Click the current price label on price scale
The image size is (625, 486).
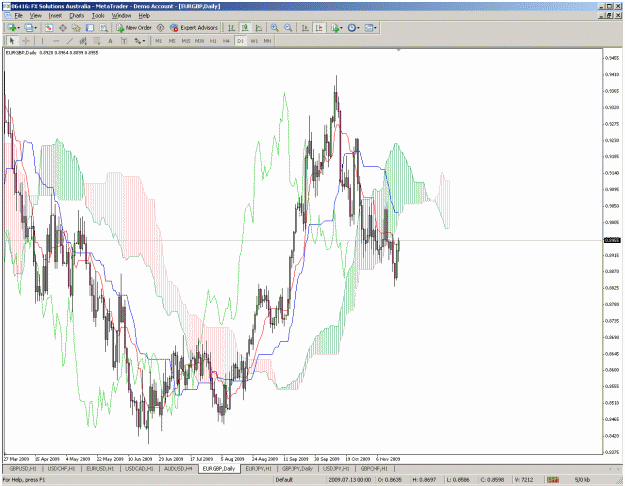tap(613, 240)
